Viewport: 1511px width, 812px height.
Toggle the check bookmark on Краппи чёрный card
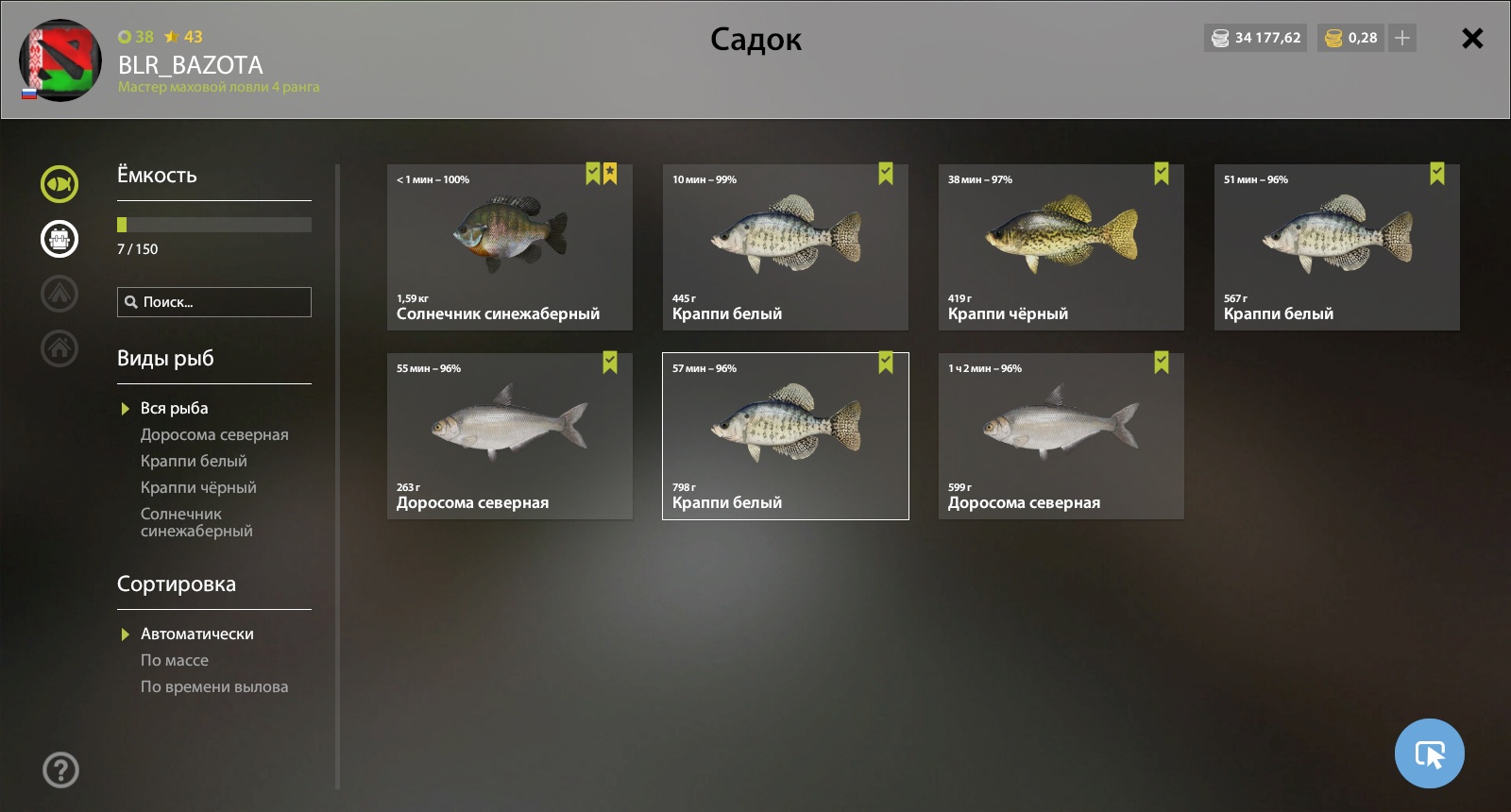[x=1162, y=173]
